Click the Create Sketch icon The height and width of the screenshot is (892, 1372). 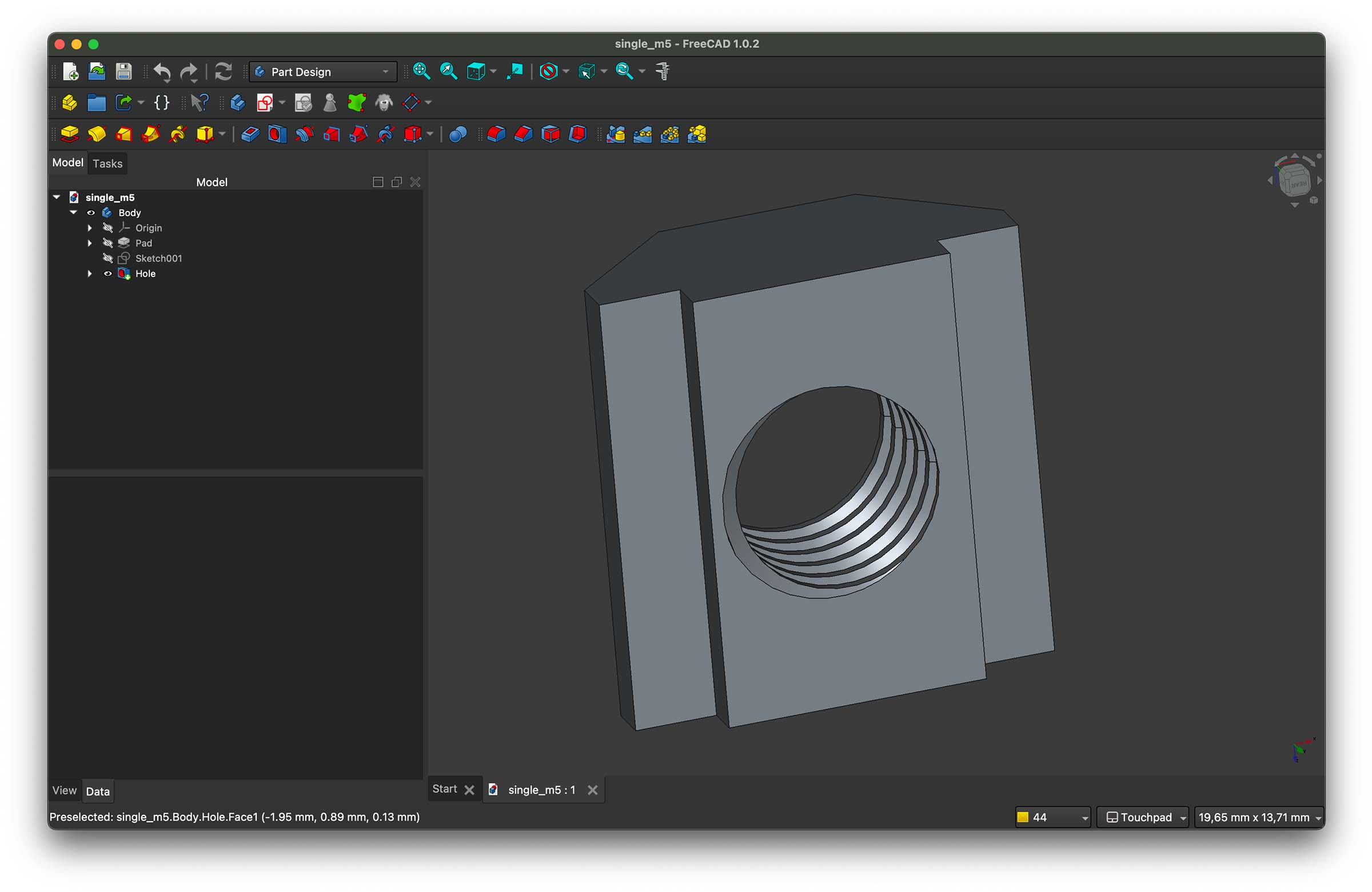pyautogui.click(x=265, y=103)
